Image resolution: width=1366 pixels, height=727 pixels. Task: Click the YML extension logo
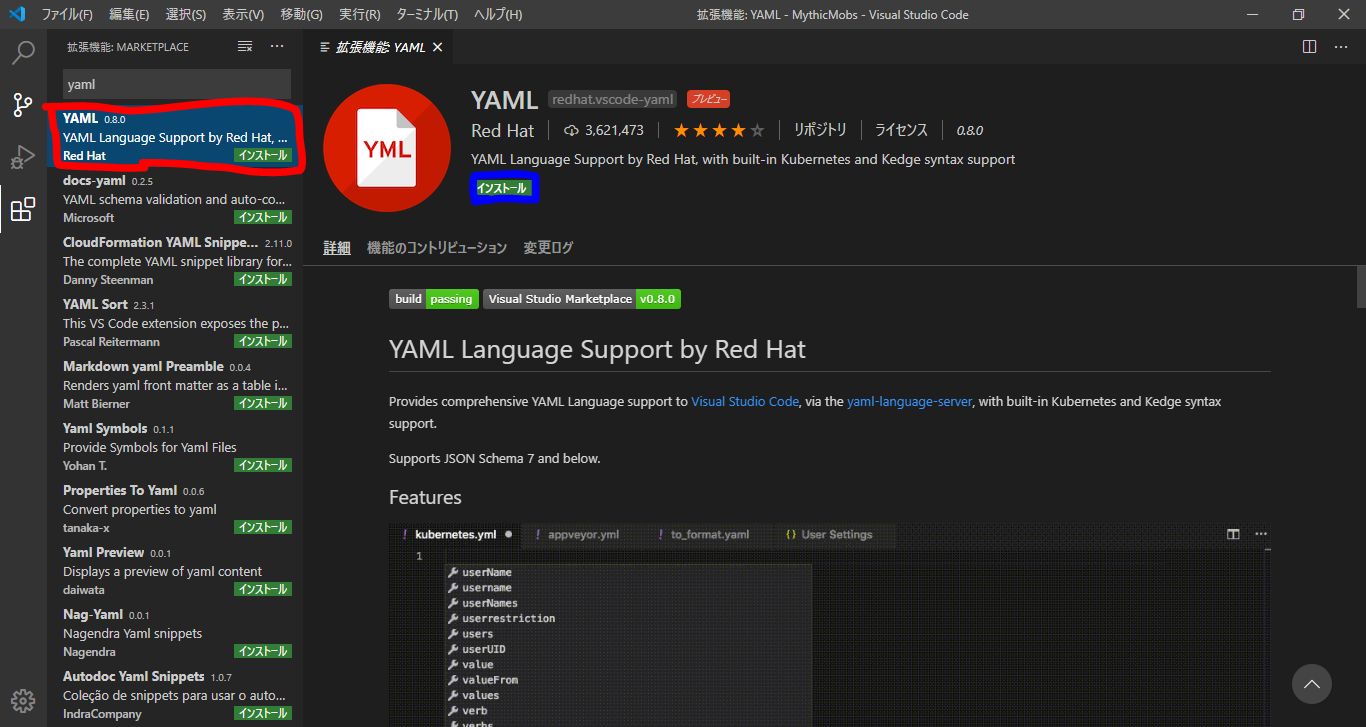pyautogui.click(x=387, y=148)
